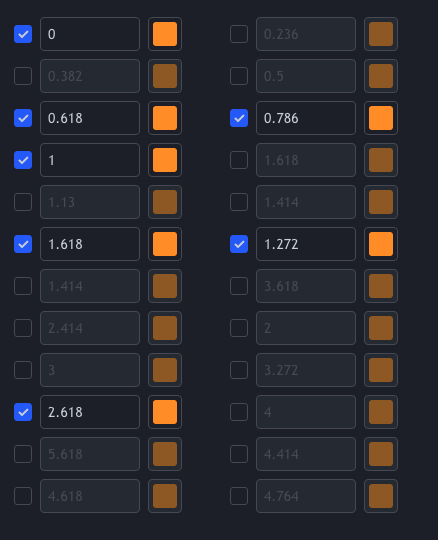Screen dimensions: 438x540
Task: Click the 5.618 value input
Action: pos(90,454)
